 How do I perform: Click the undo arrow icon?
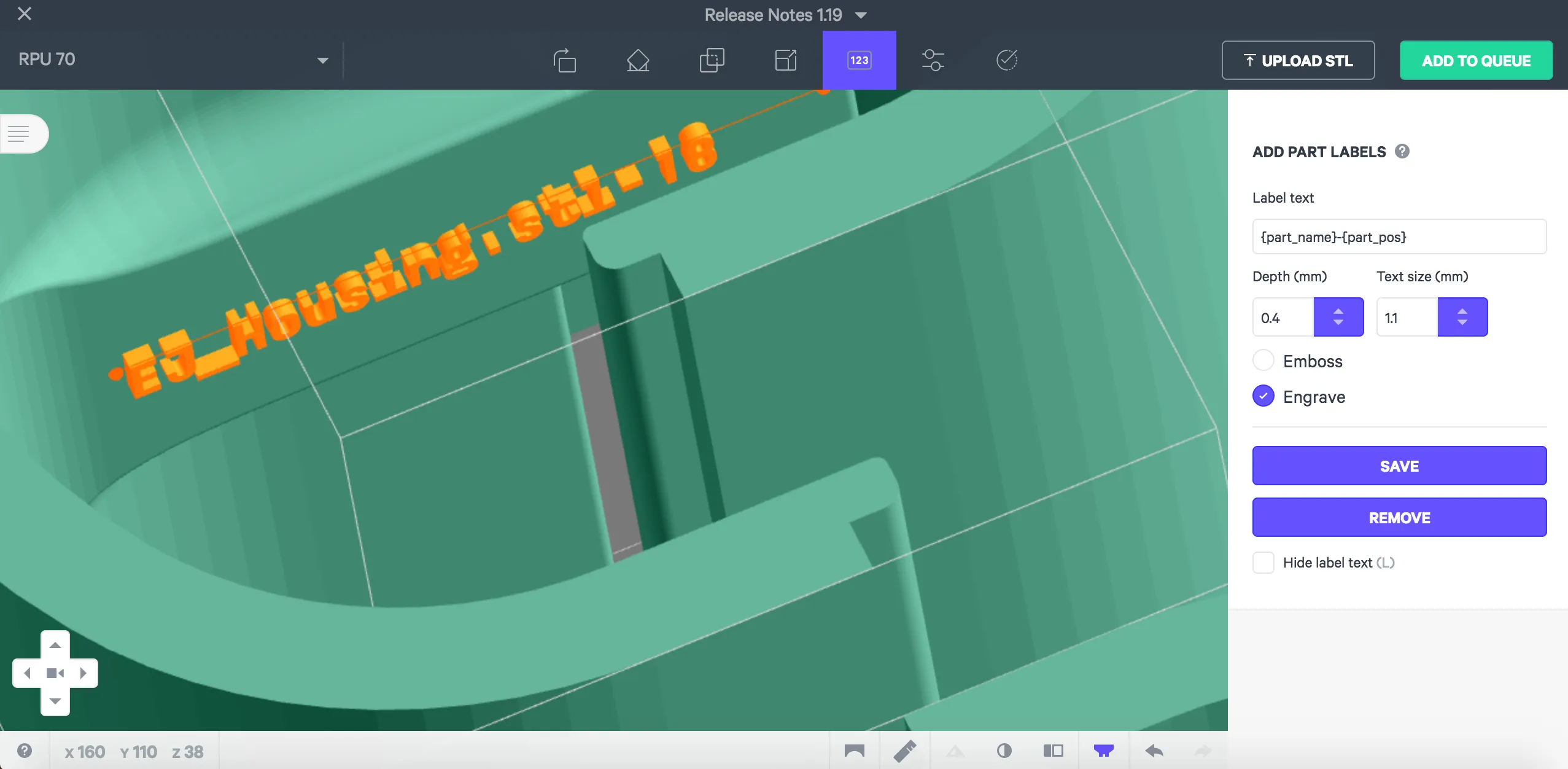coord(1154,751)
